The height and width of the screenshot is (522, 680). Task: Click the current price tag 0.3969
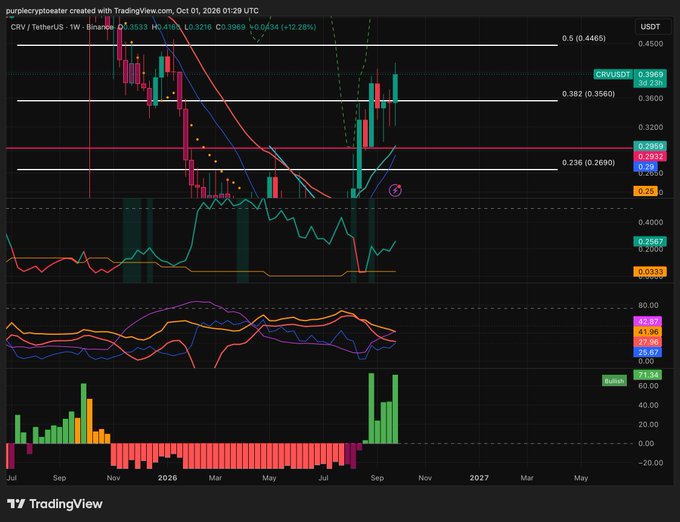tap(650, 75)
